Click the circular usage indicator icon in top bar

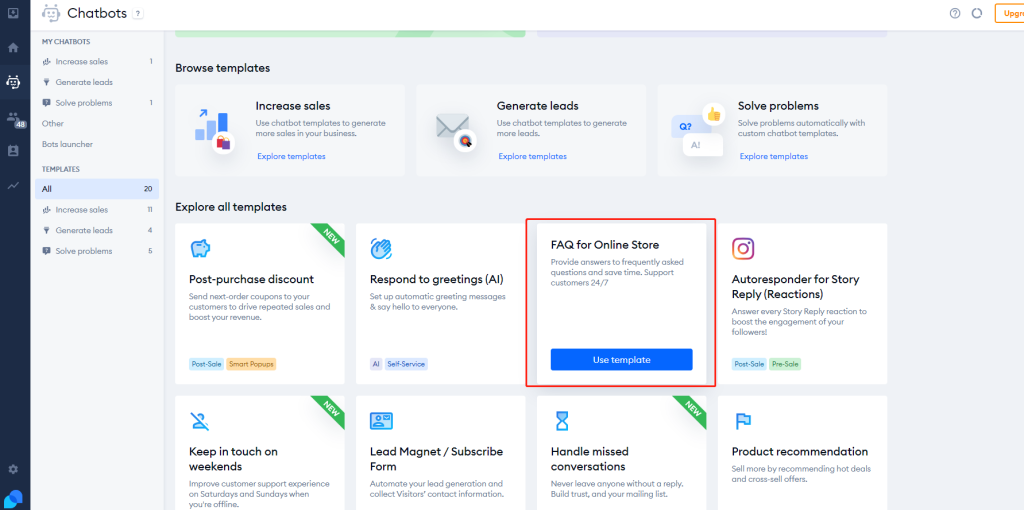pos(976,13)
